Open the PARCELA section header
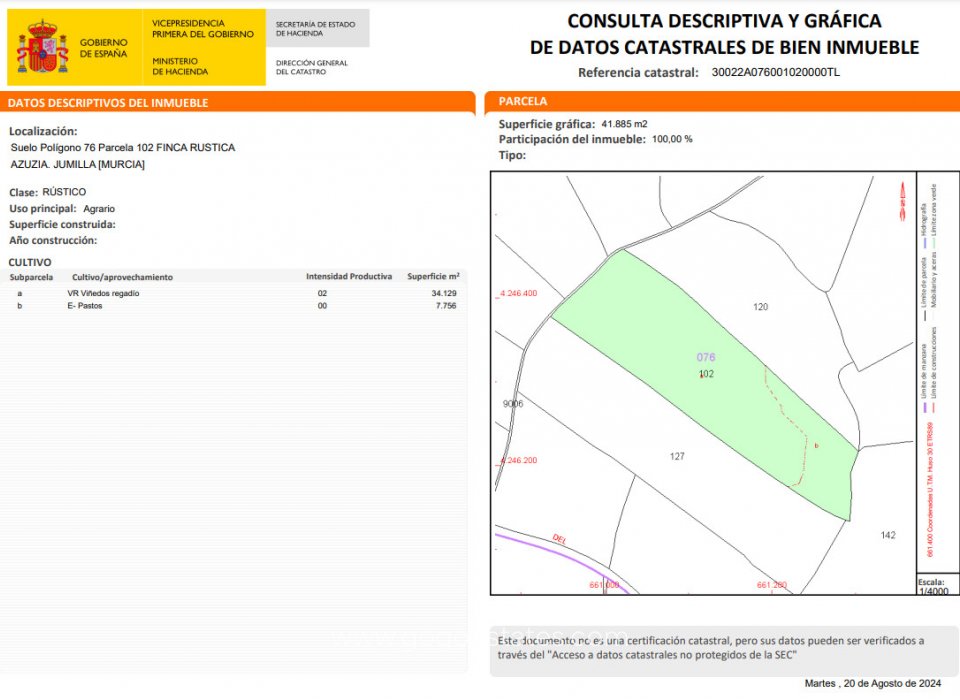 point(523,101)
